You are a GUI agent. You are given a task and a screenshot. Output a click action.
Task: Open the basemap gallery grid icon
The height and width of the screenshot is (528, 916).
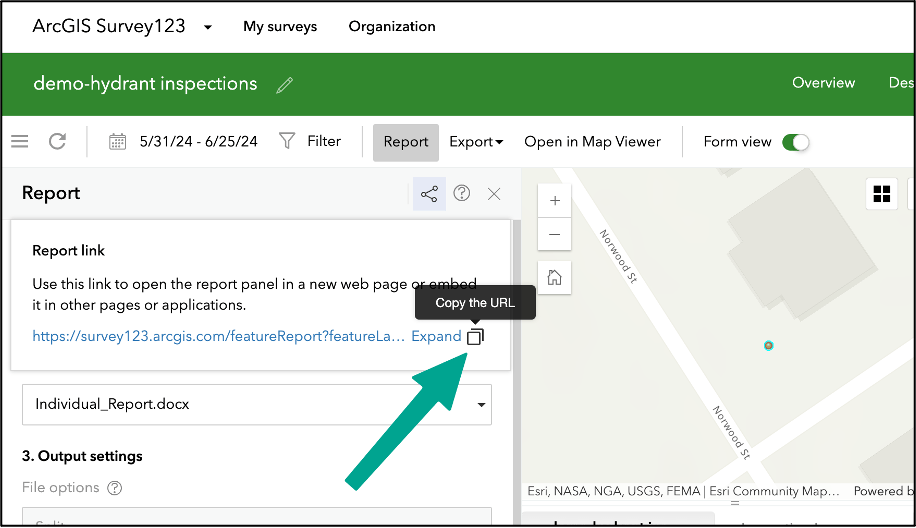882,194
